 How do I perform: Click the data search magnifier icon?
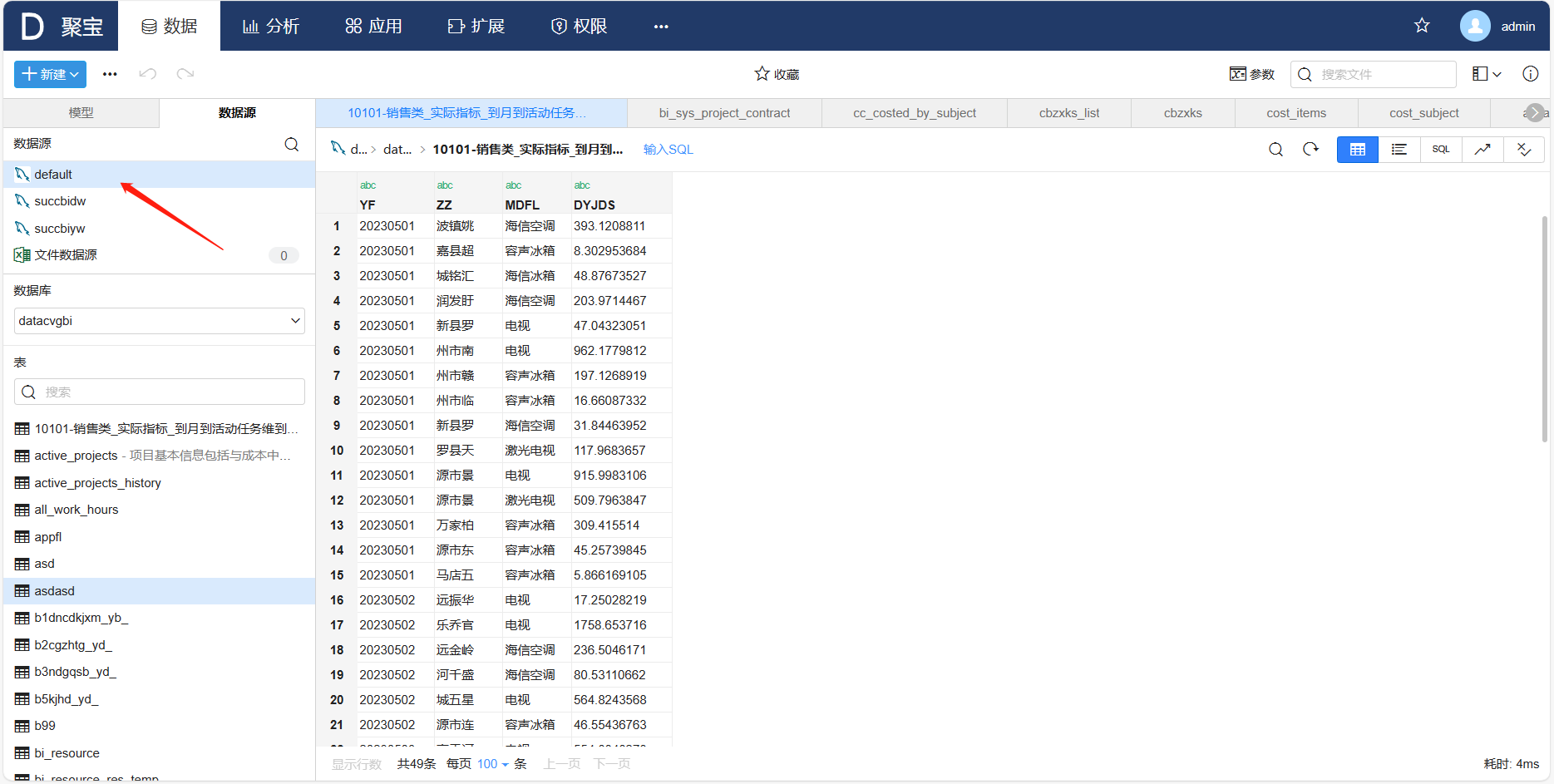(1275, 150)
